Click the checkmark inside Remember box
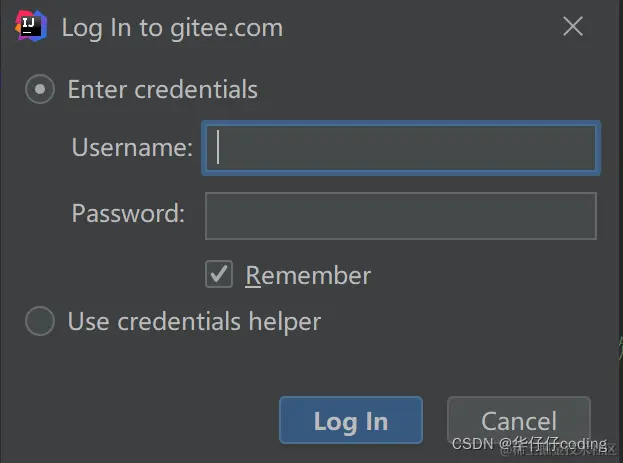This screenshot has height=463, width=623. pyautogui.click(x=219, y=273)
